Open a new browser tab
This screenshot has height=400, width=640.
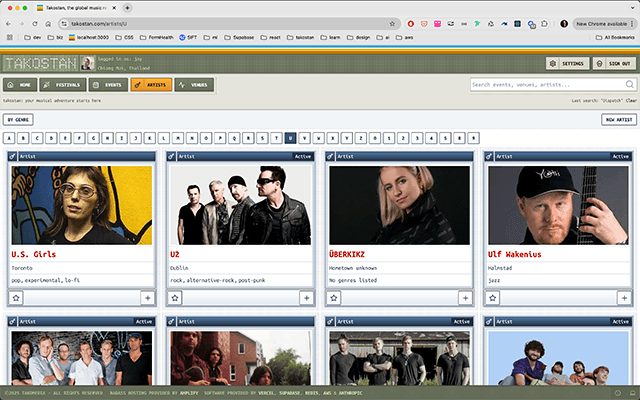(x=127, y=8)
